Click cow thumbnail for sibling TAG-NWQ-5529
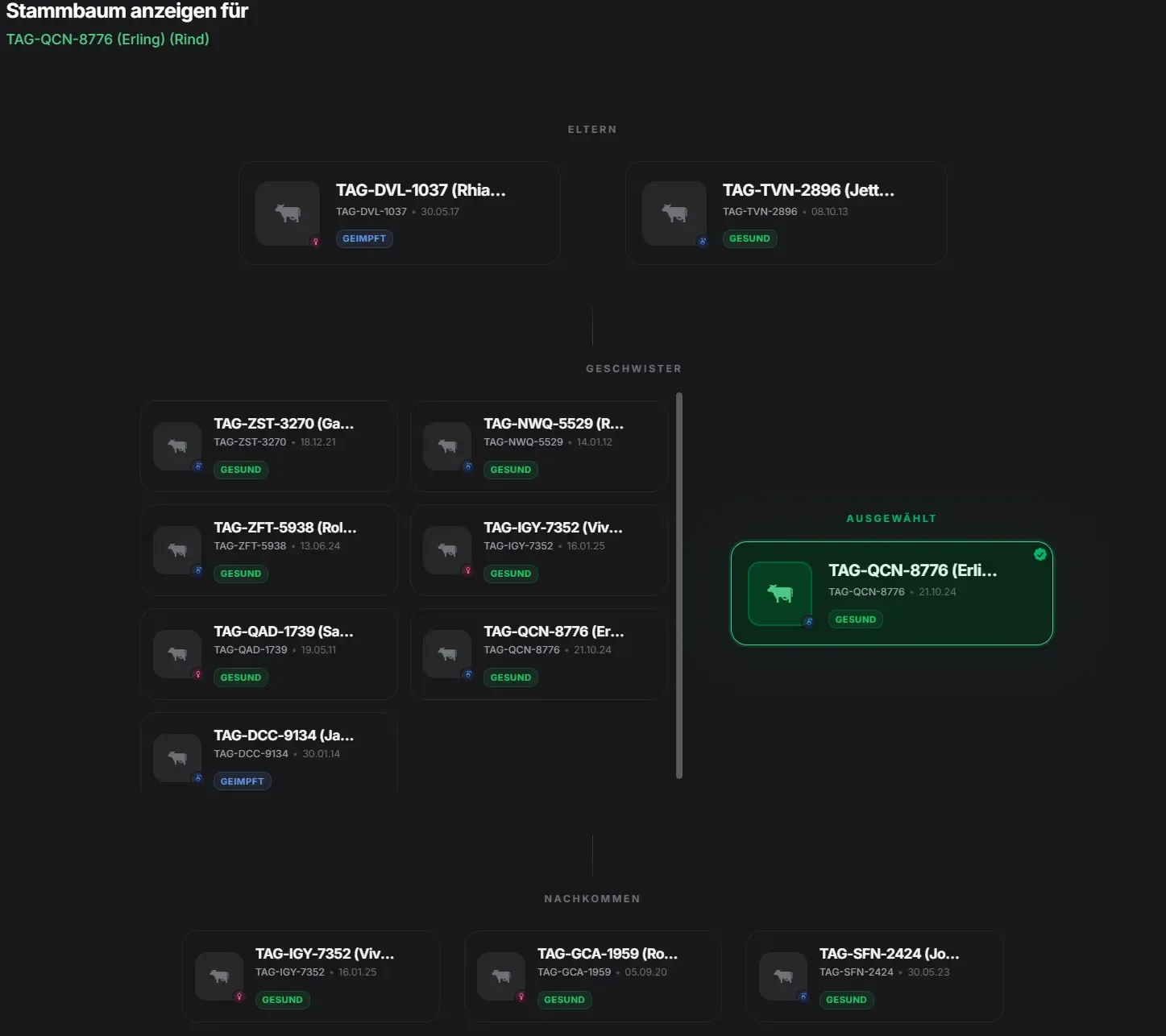Screen dimensions: 1166x1036 pos(447,446)
